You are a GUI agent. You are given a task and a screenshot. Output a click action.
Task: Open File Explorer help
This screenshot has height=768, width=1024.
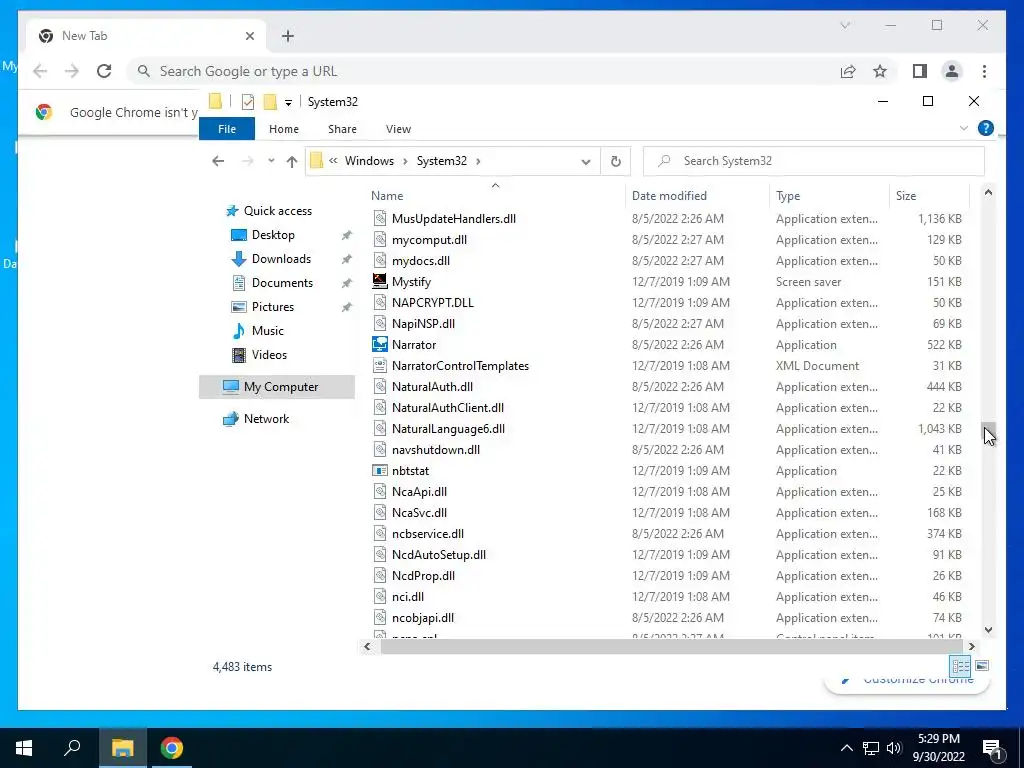(985, 128)
